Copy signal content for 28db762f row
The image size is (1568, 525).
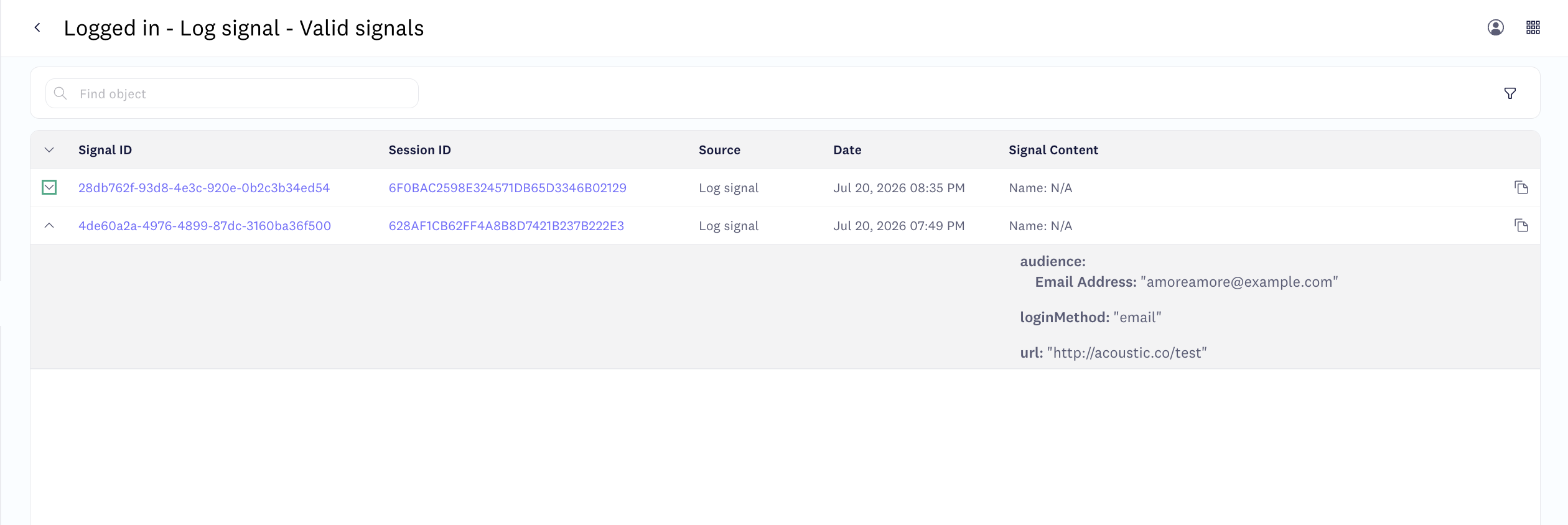pyautogui.click(x=1521, y=187)
